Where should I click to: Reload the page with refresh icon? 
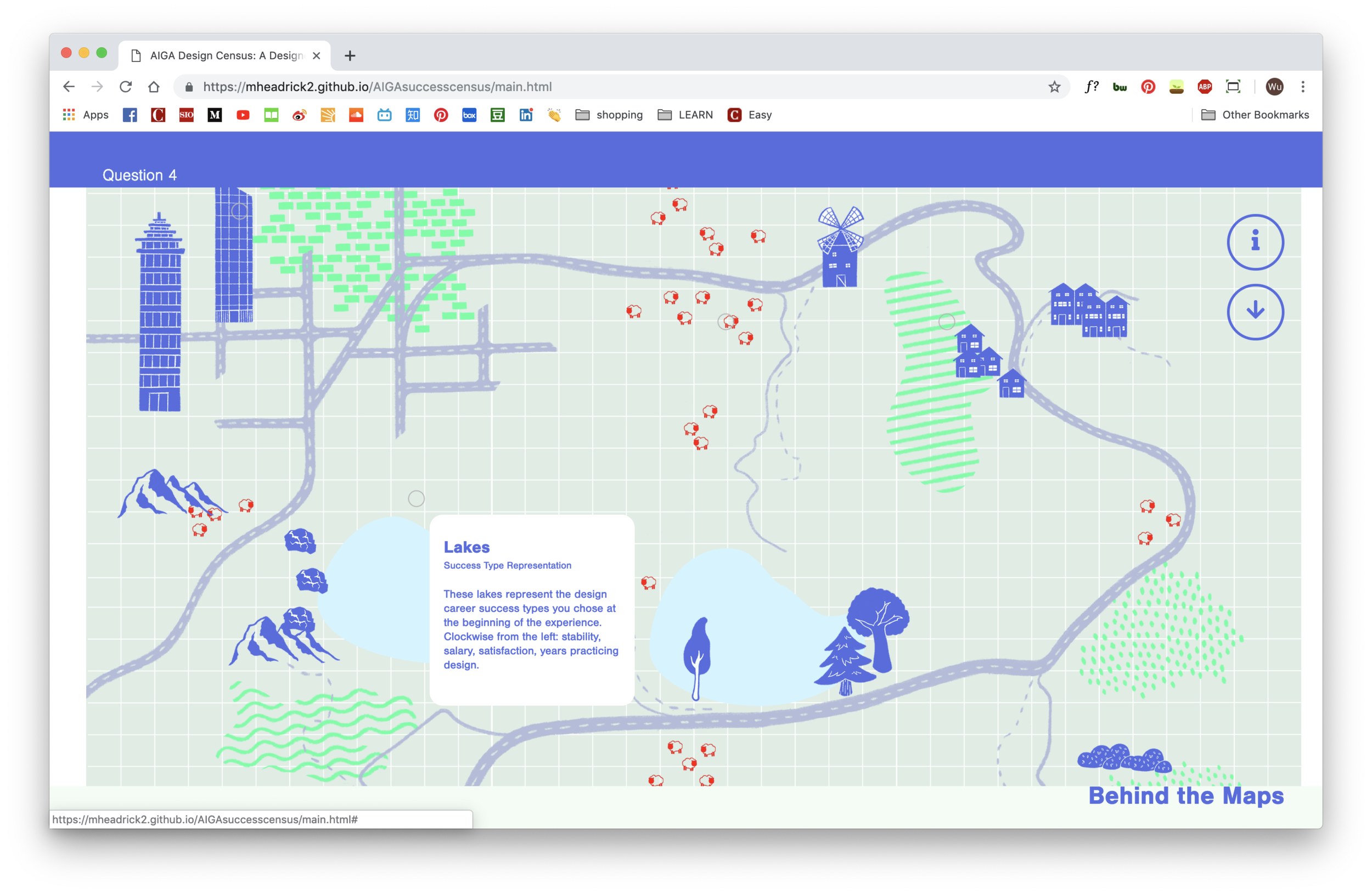125,87
